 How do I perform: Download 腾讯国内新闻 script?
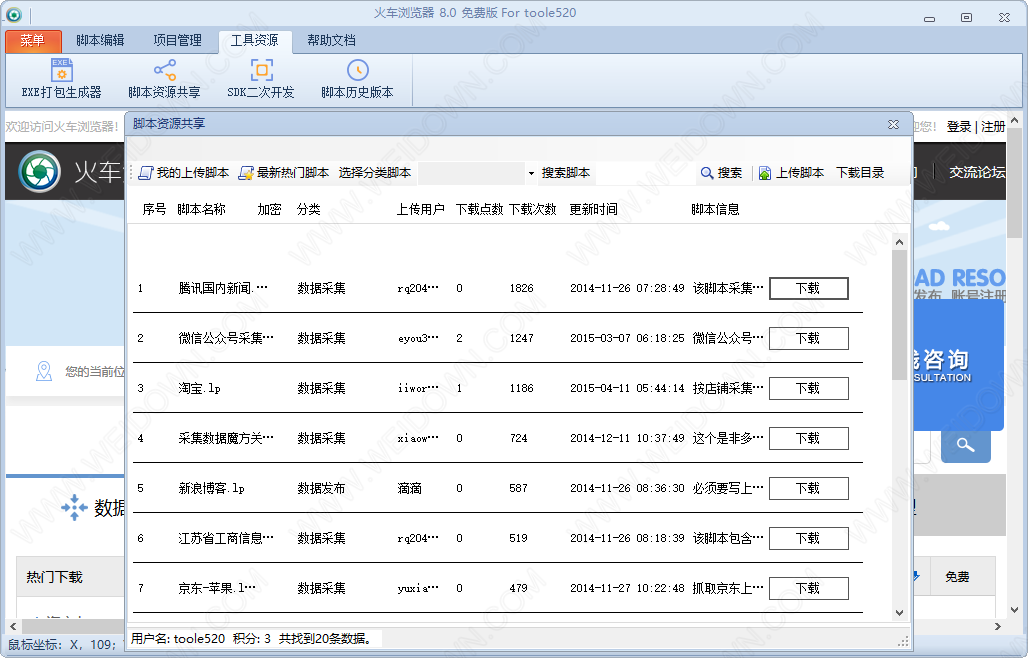808,288
